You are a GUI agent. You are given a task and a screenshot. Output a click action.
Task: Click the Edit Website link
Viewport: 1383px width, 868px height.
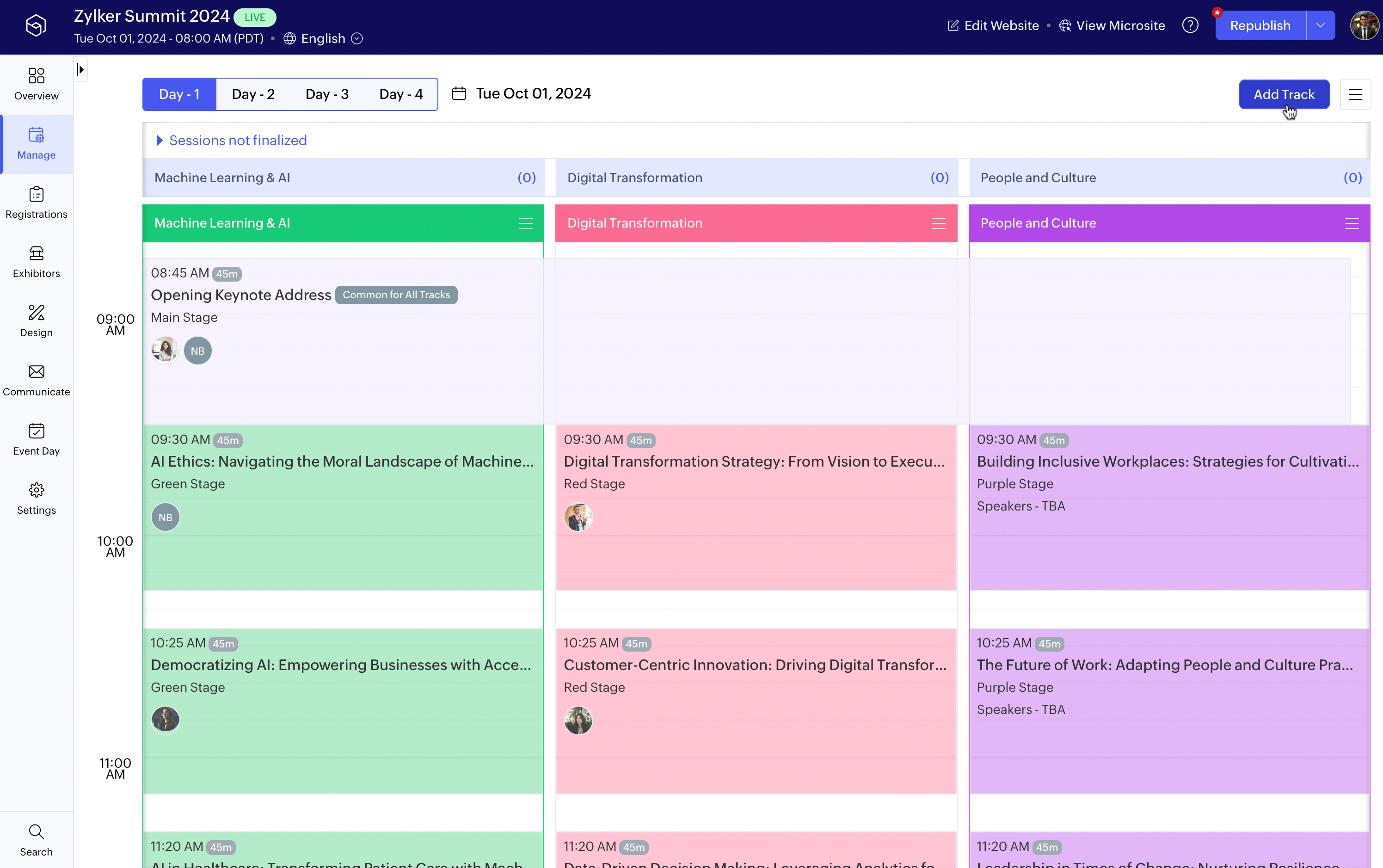pos(993,26)
